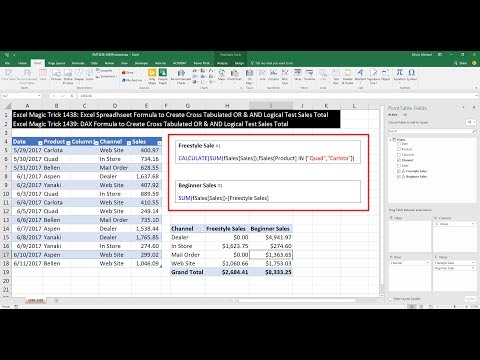Image resolution: width=480 pixels, height=360 pixels.
Task: Insert a Line sparkline
Action: coord(262,75)
